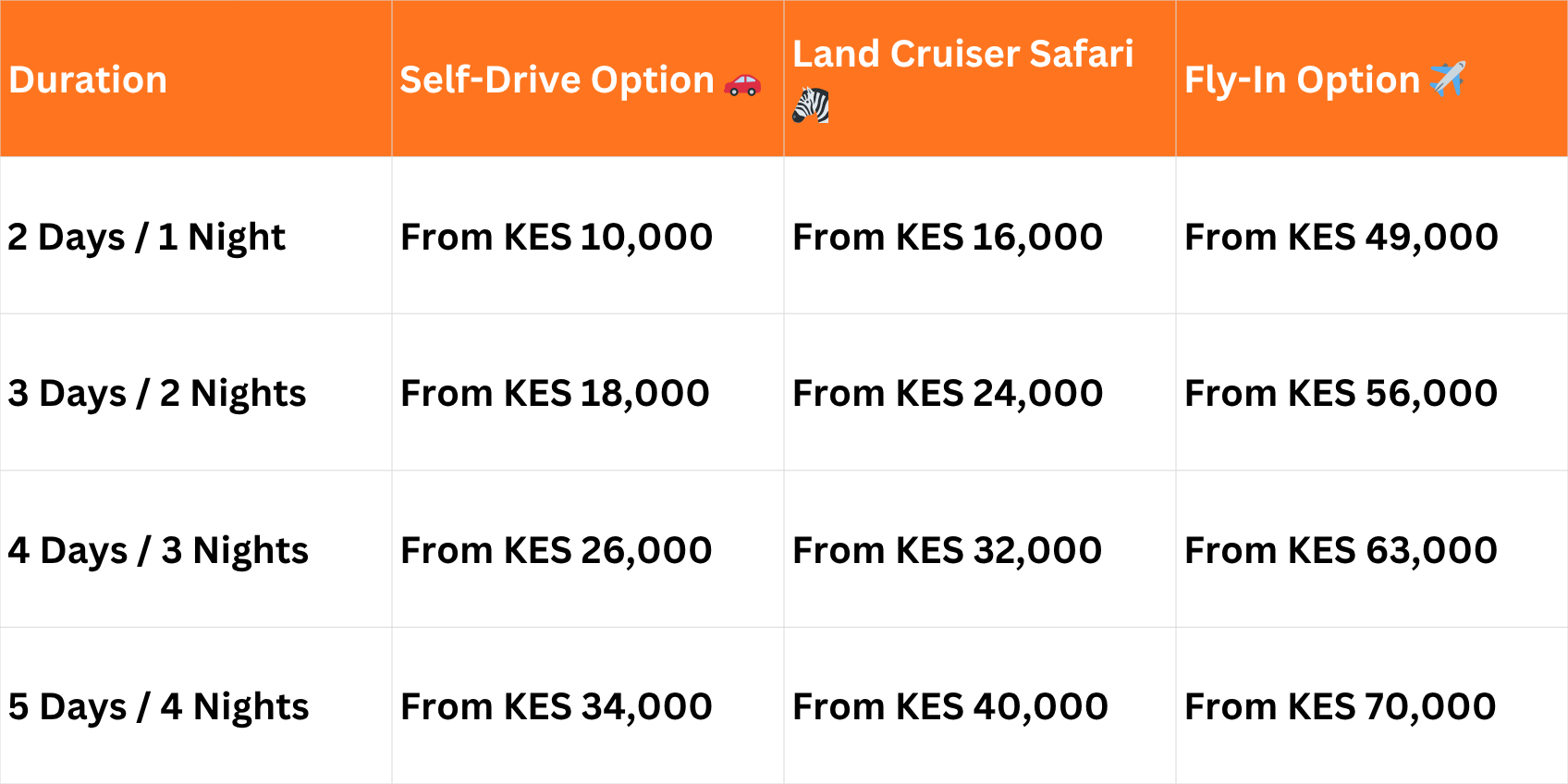The width and height of the screenshot is (1568, 784).
Task: Click the Duration column header
Action: click(x=88, y=80)
